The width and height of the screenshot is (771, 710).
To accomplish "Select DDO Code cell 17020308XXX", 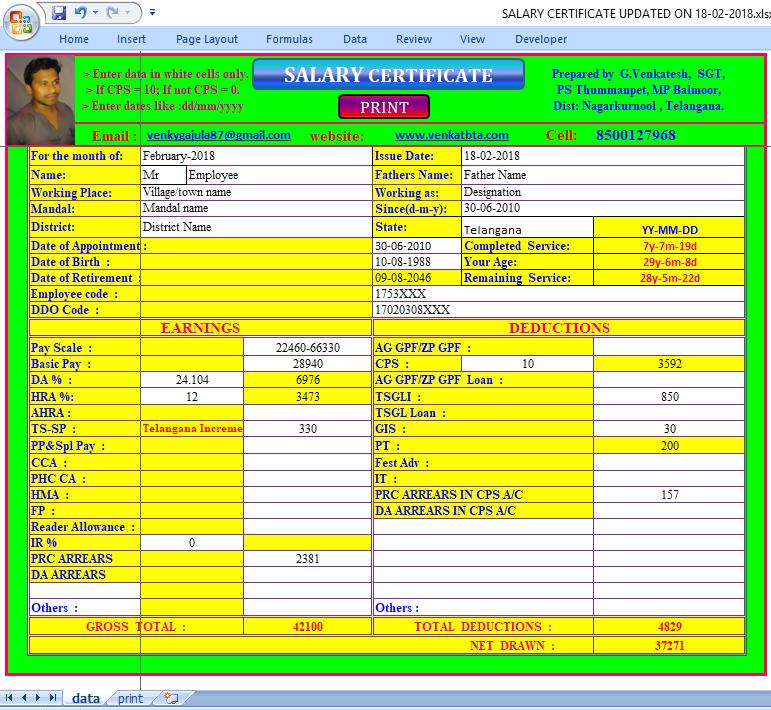I will 559,310.
